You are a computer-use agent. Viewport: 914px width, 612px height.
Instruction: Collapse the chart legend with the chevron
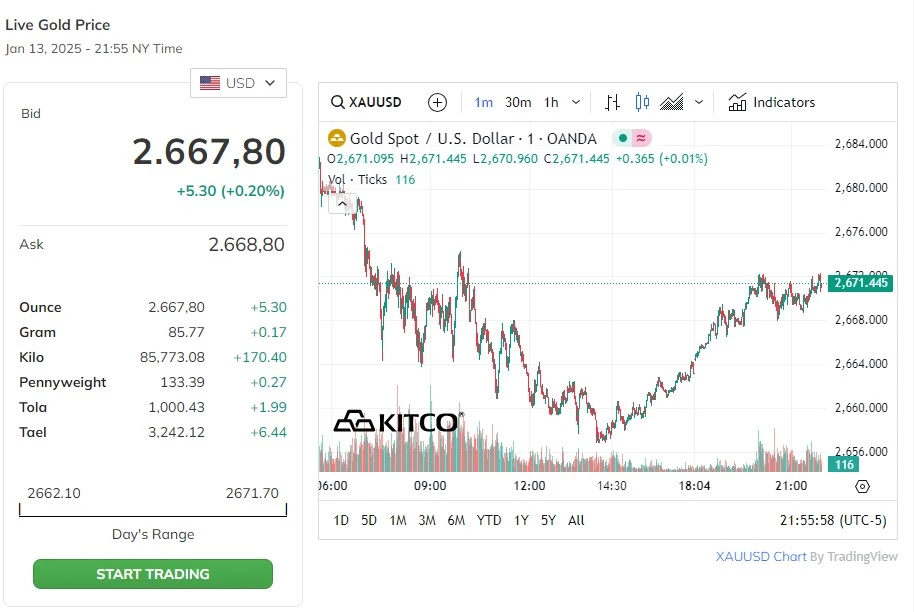(x=342, y=203)
